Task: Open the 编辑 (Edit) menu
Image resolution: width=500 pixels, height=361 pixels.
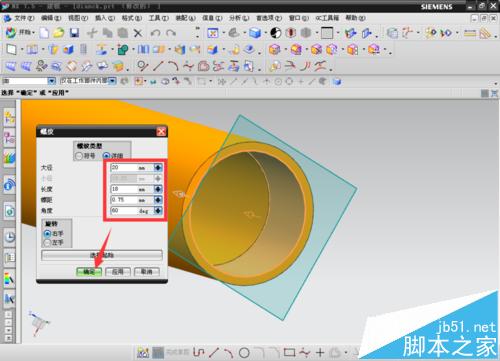Action: [x=51, y=18]
